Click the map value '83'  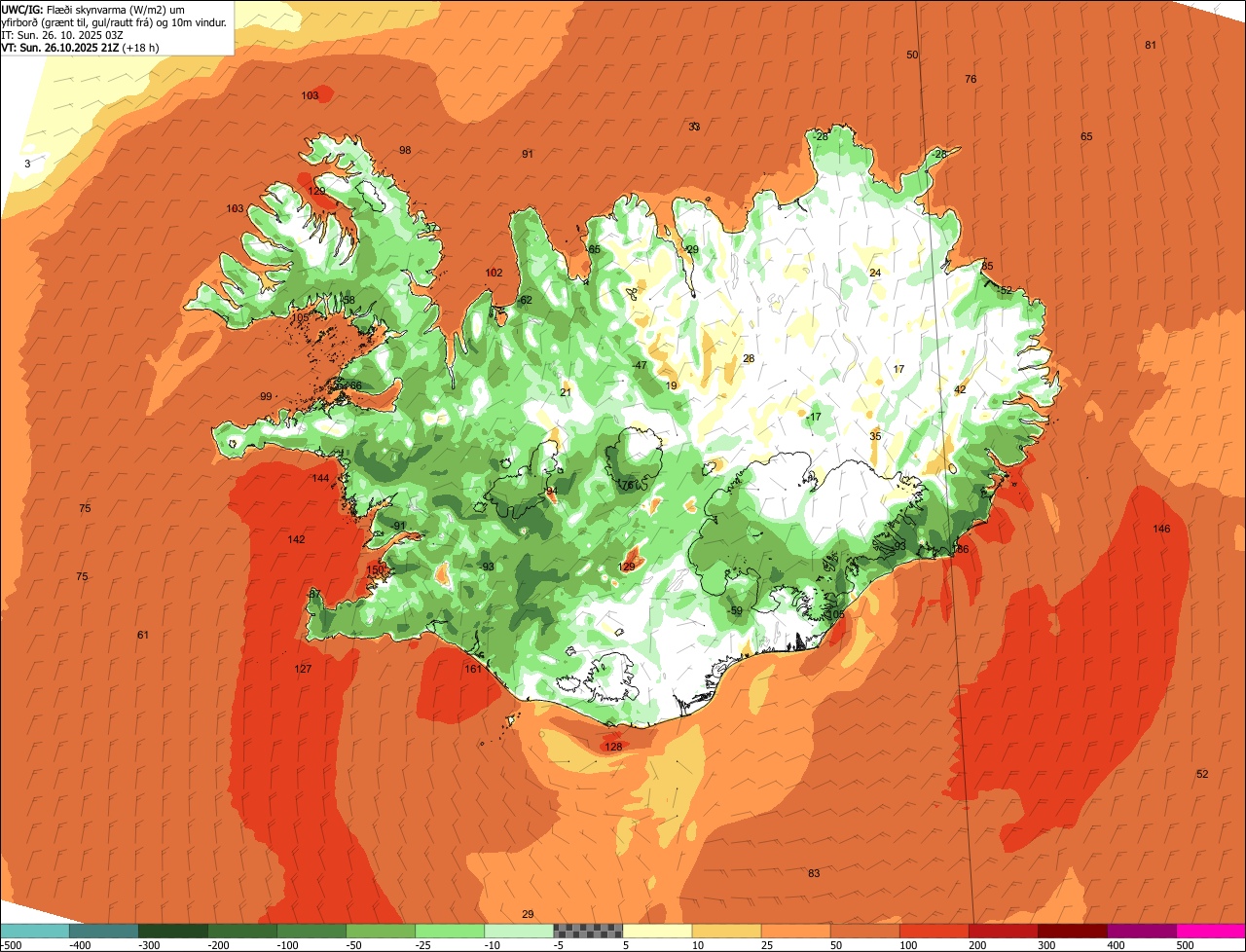pyautogui.click(x=814, y=873)
